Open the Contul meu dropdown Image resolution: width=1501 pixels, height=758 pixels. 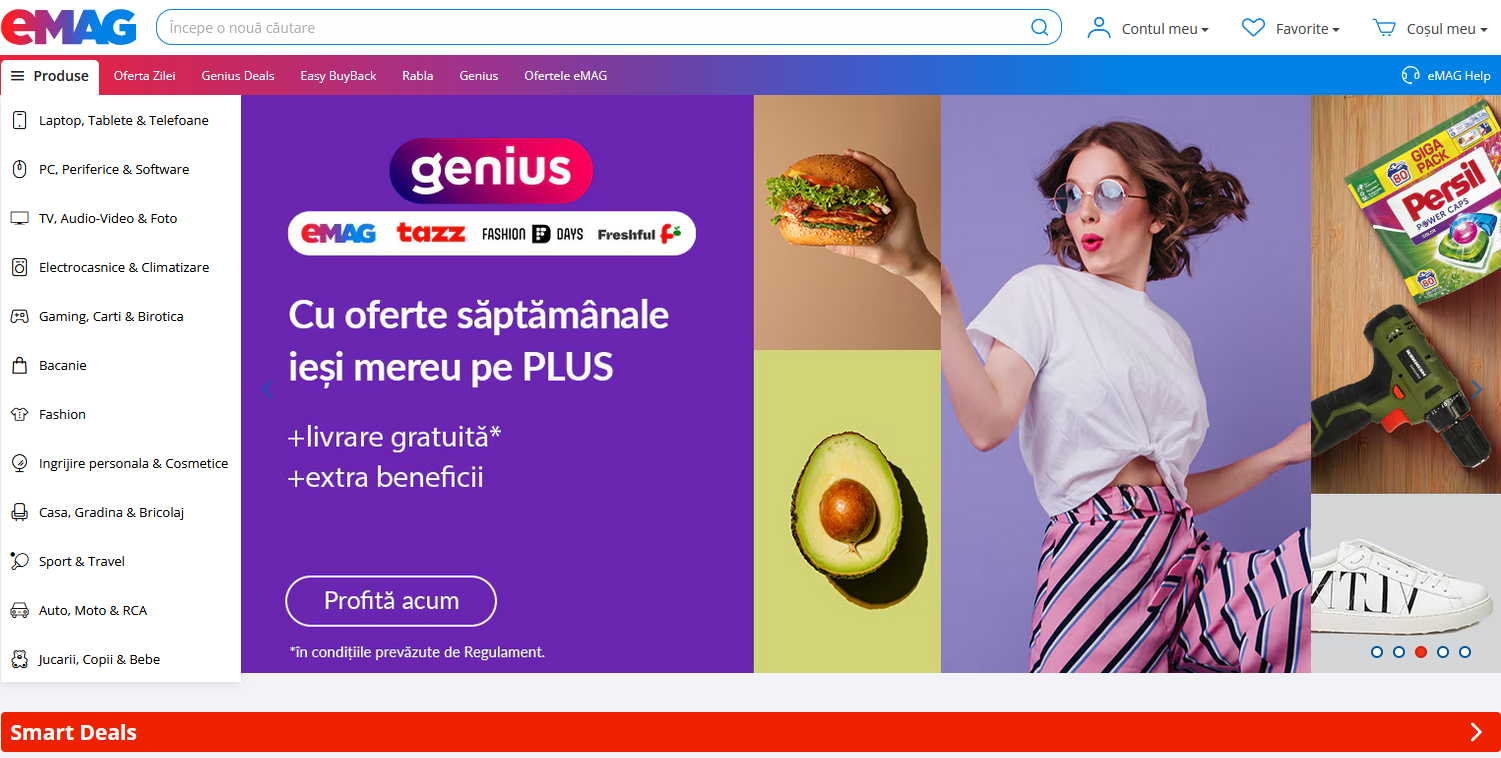[1148, 28]
